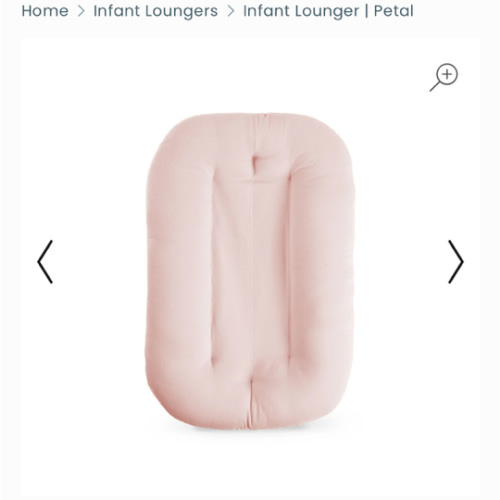Advance to the next product image
Image resolution: width=500 pixels, height=500 pixels.
pyautogui.click(x=456, y=262)
